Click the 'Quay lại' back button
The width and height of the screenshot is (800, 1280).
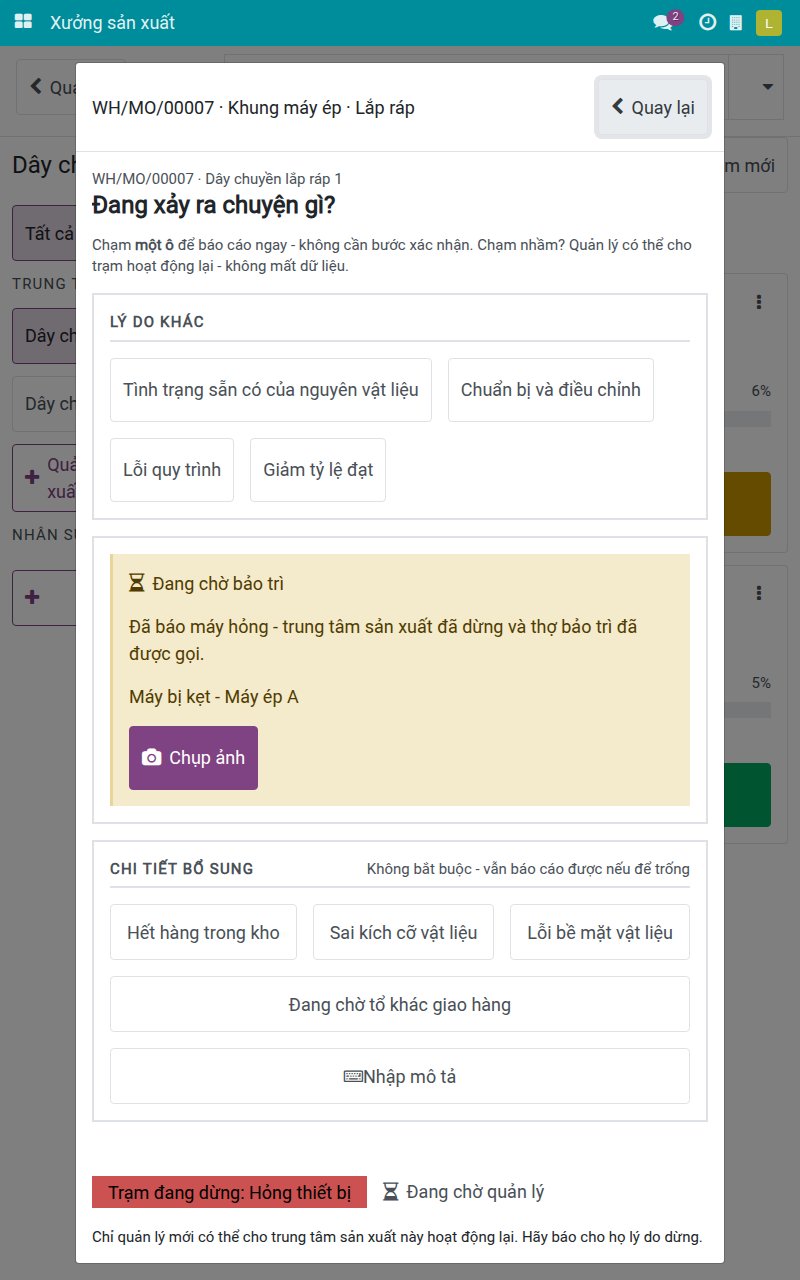[653, 107]
